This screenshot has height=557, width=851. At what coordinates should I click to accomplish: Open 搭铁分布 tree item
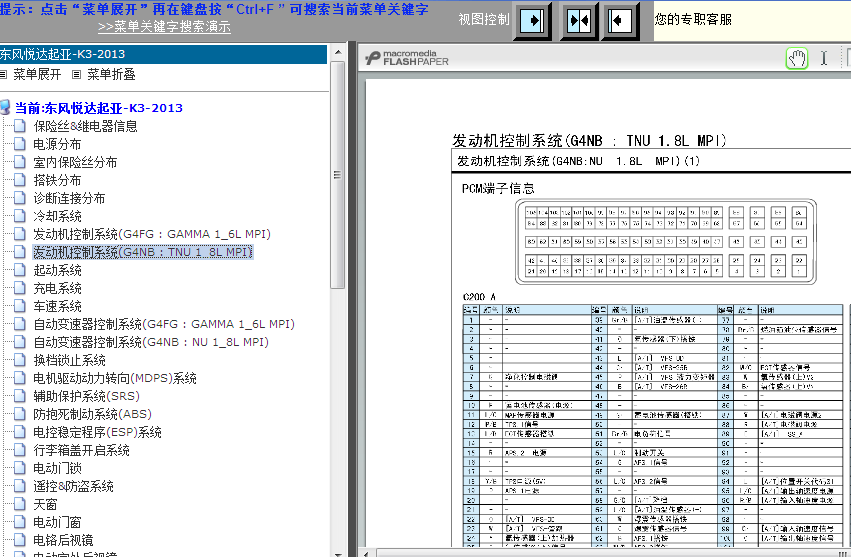tap(57, 180)
